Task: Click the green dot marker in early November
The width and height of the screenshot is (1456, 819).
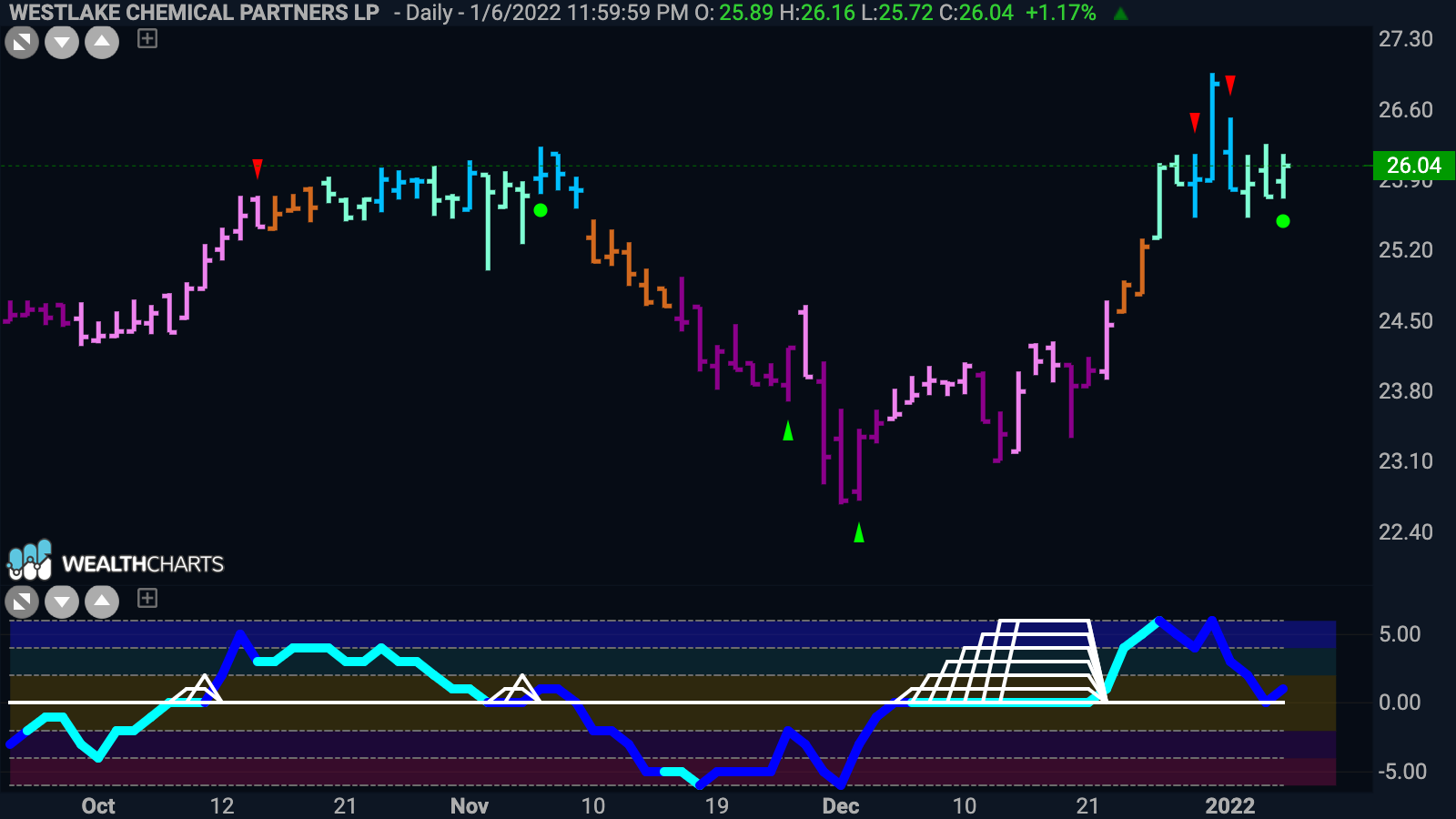Action: [541, 210]
